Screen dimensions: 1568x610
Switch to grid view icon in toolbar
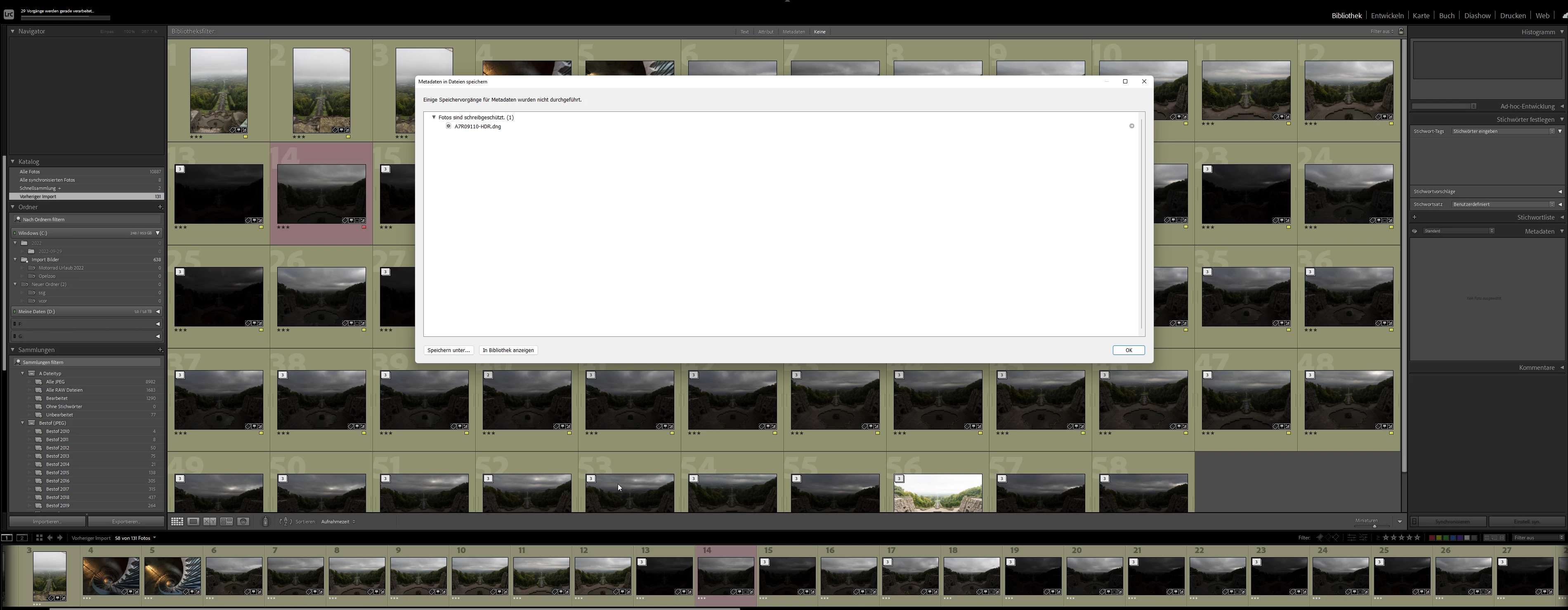(177, 522)
